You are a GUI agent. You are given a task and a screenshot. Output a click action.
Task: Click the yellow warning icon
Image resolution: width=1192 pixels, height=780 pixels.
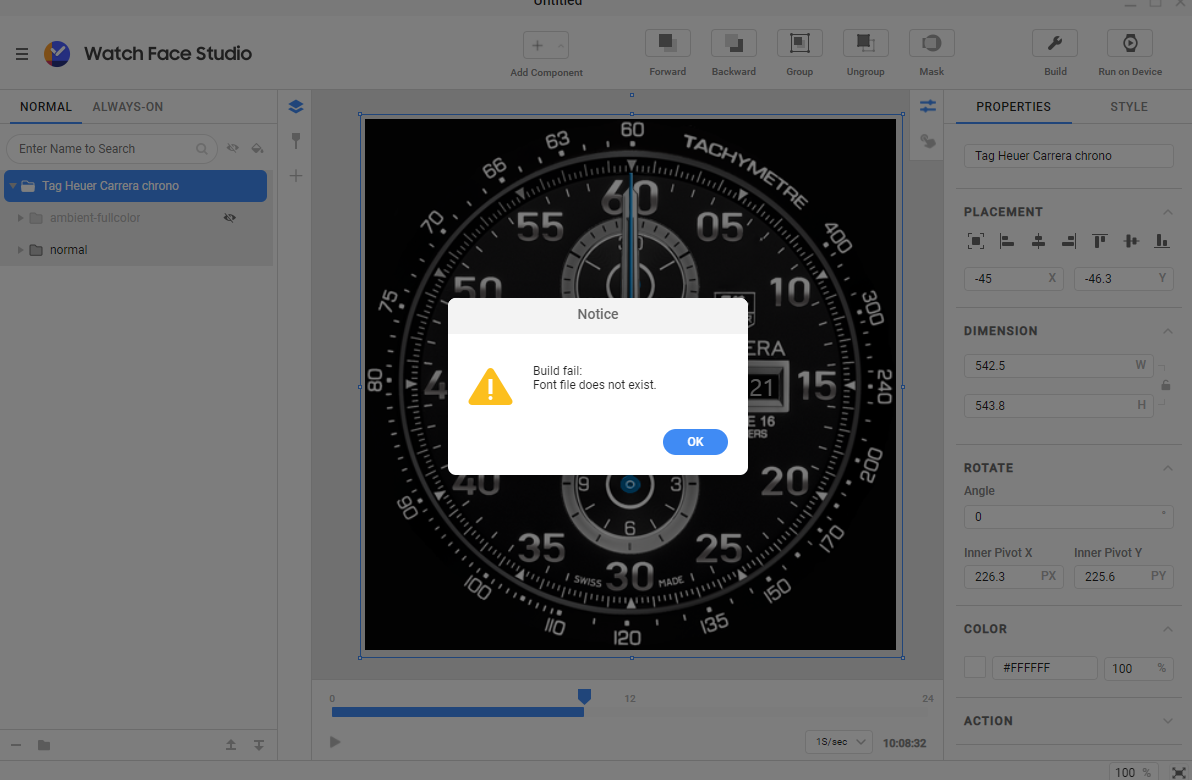pos(490,387)
